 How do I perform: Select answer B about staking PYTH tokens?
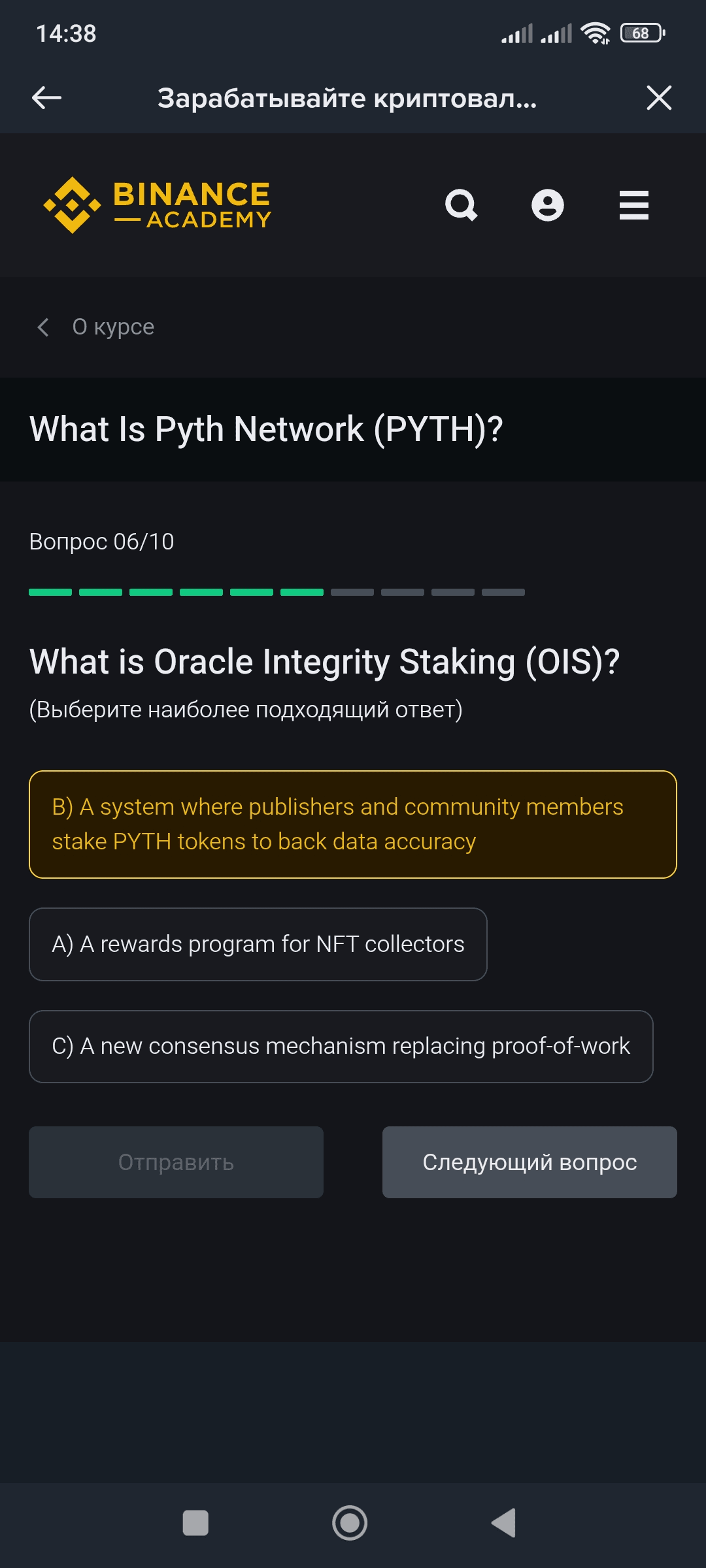(x=352, y=825)
